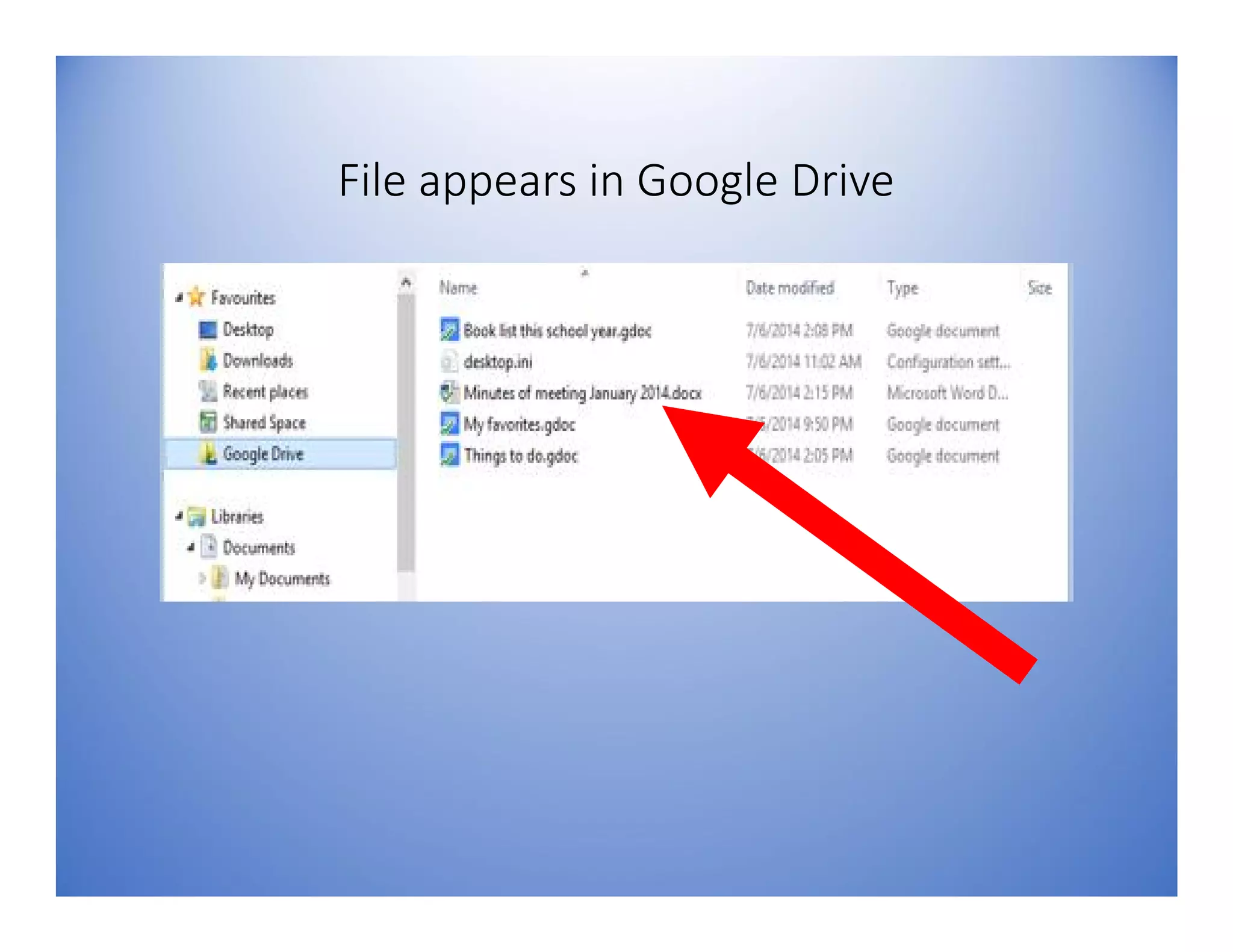The height and width of the screenshot is (952, 1233).
Task: Click the desktop.ini file icon
Action: pos(449,362)
